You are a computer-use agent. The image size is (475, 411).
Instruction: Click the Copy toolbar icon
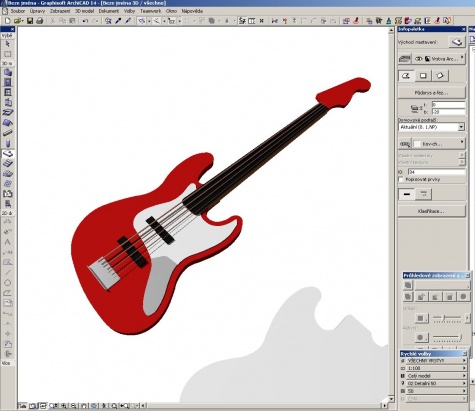pyautogui.click(x=62, y=21)
